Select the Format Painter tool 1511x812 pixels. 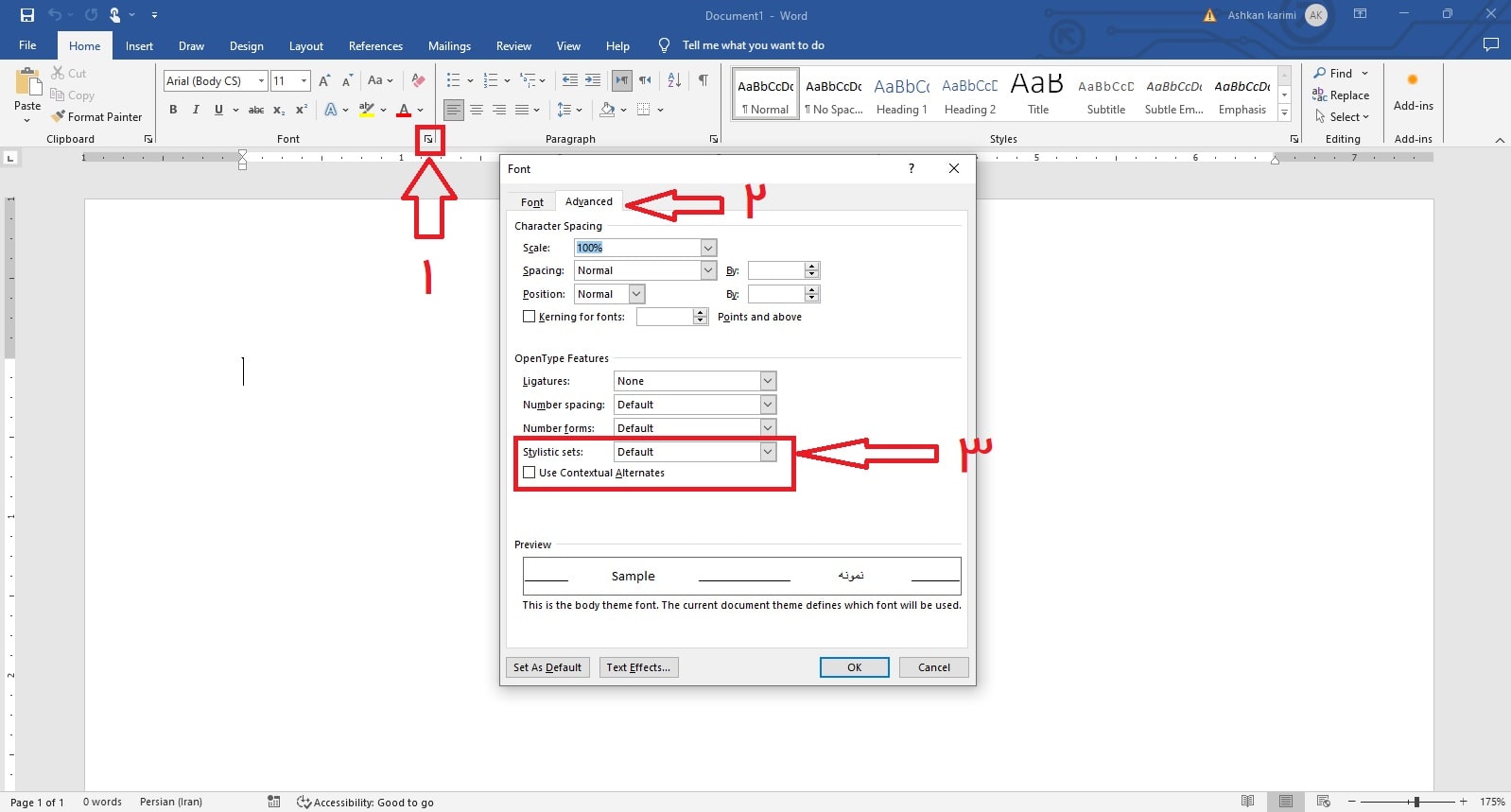(x=97, y=117)
